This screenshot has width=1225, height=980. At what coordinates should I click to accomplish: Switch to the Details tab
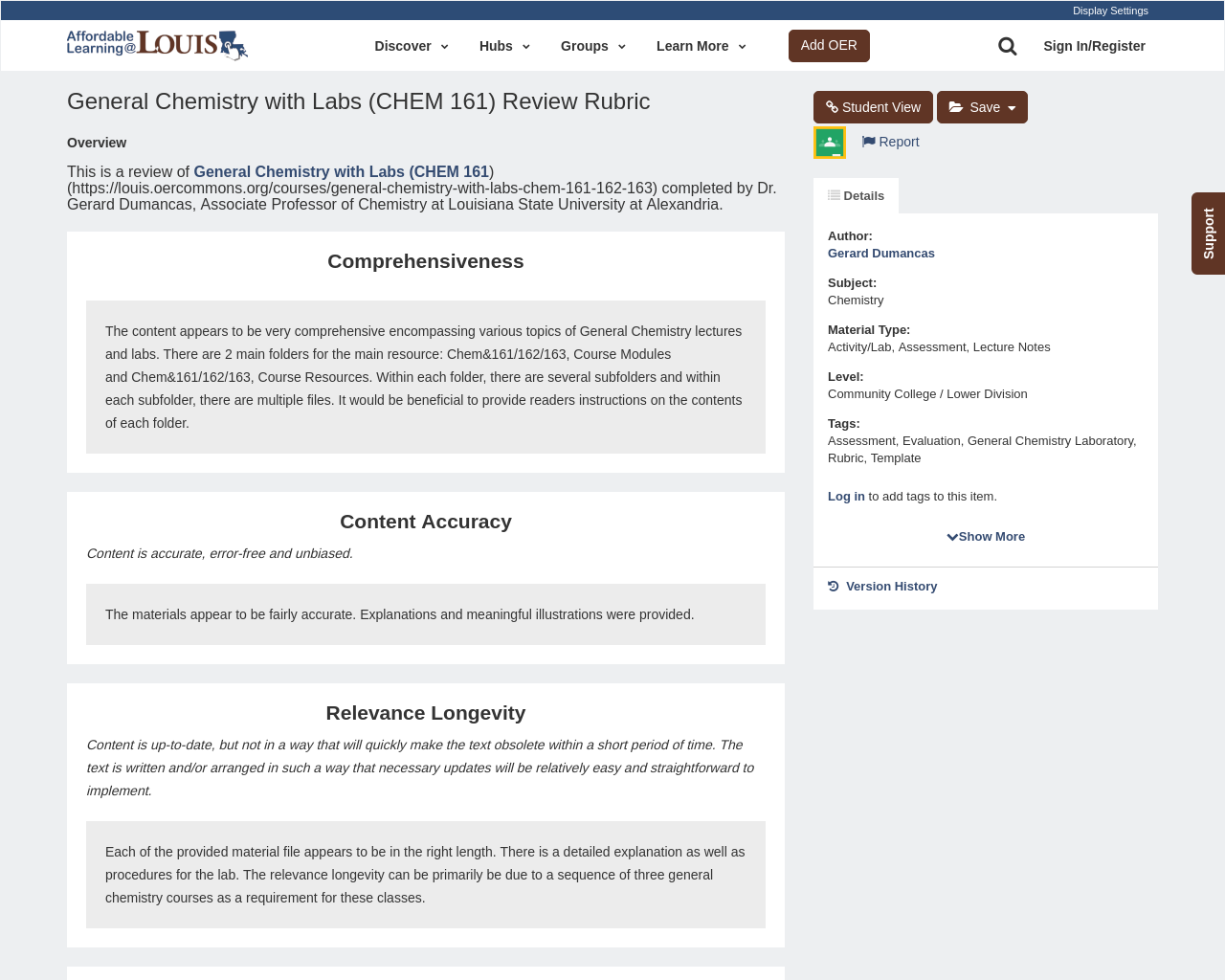857,193
